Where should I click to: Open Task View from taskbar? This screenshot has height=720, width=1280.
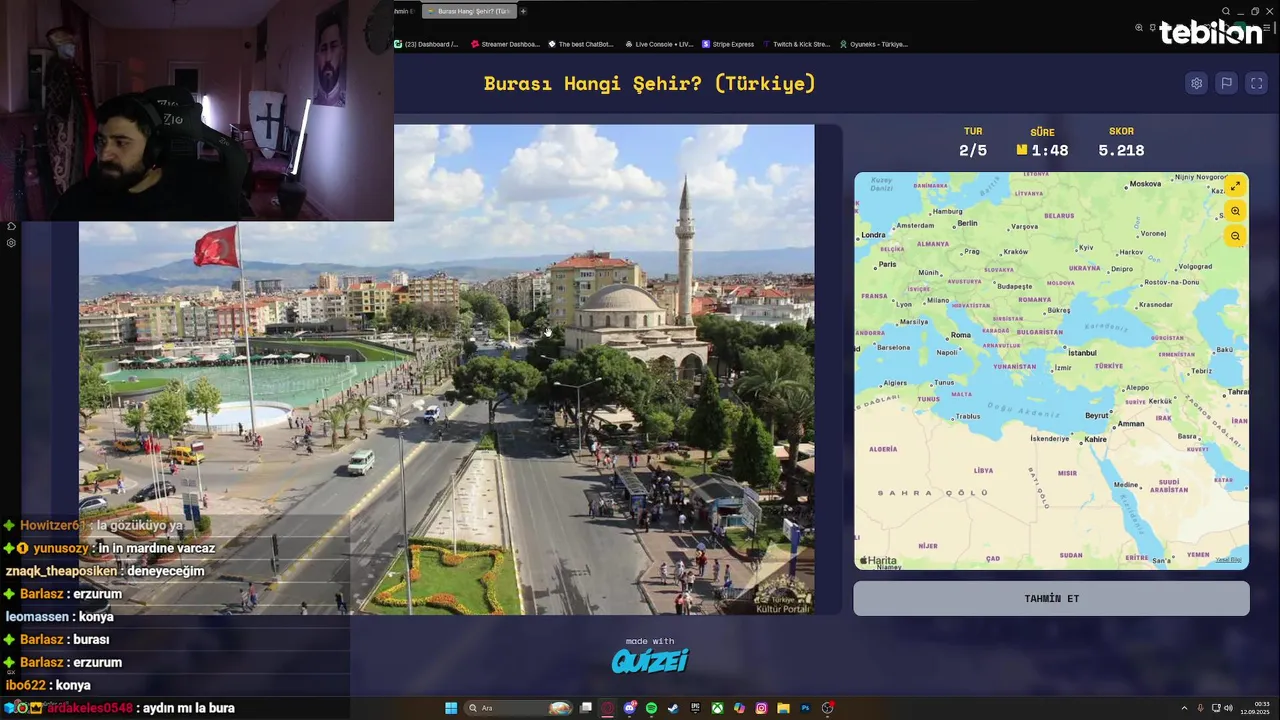click(x=586, y=708)
